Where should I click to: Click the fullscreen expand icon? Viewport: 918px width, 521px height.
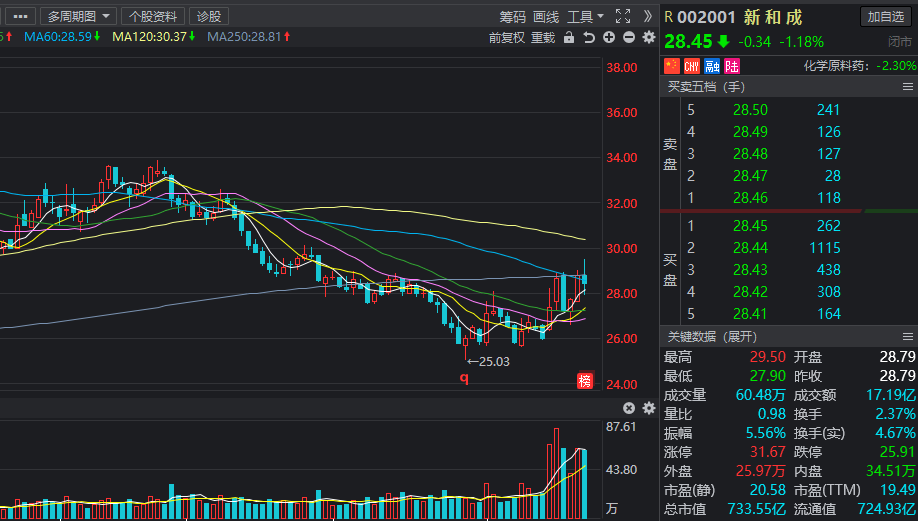point(623,16)
